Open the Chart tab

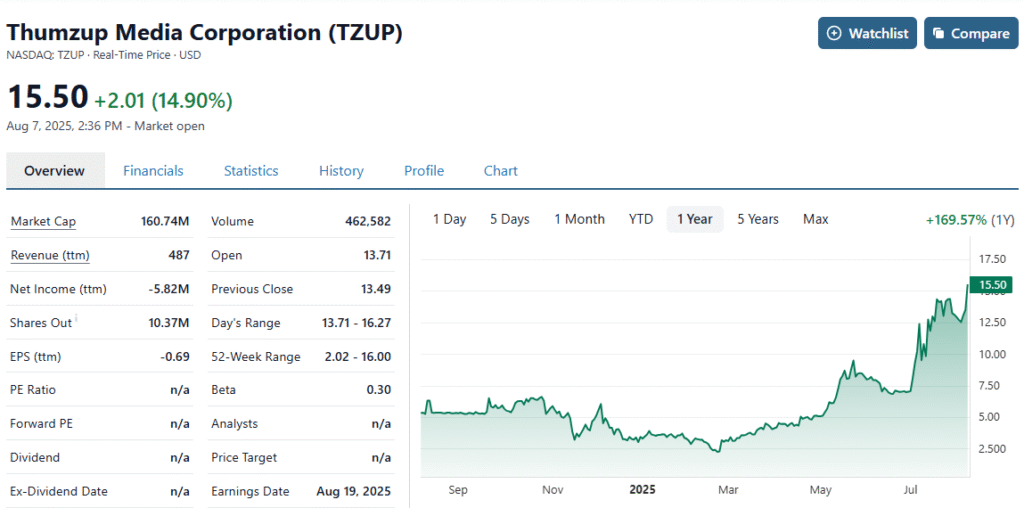[500, 171]
